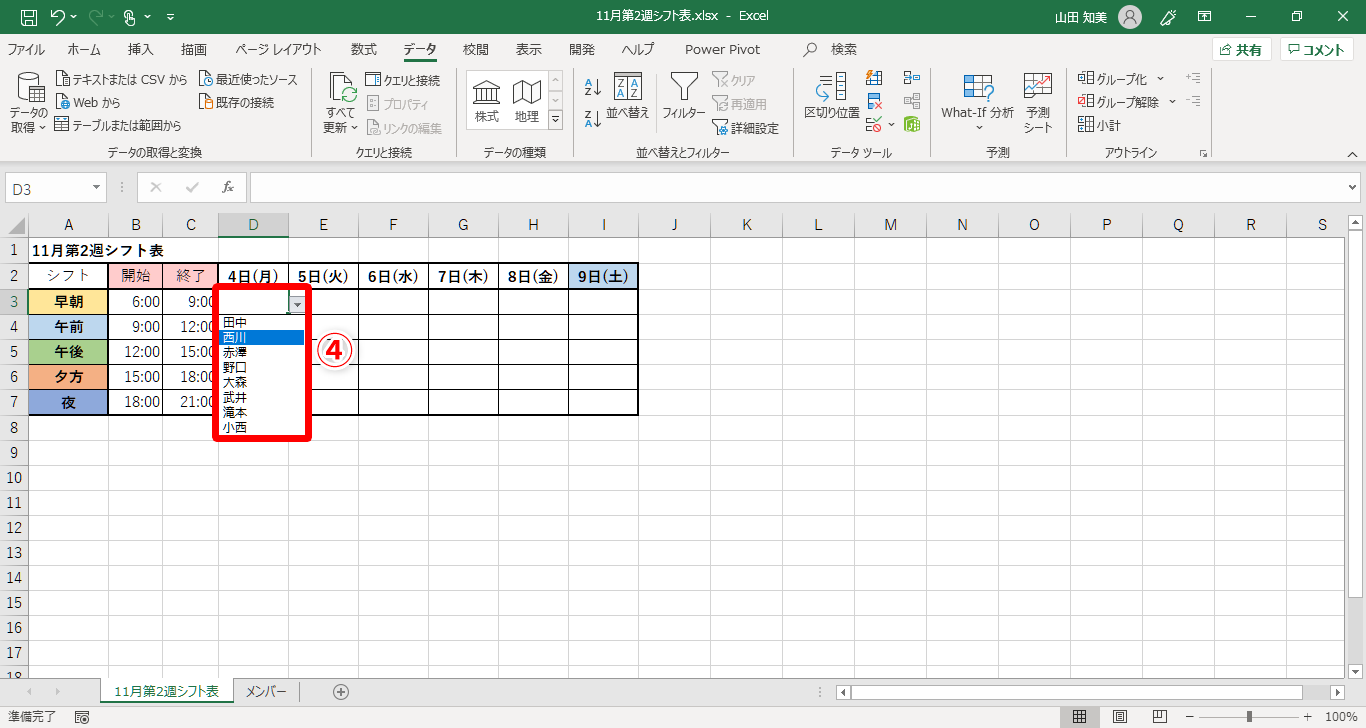The height and width of the screenshot is (728, 1366).
Task: Expand the formula bar
Action: [1353, 188]
